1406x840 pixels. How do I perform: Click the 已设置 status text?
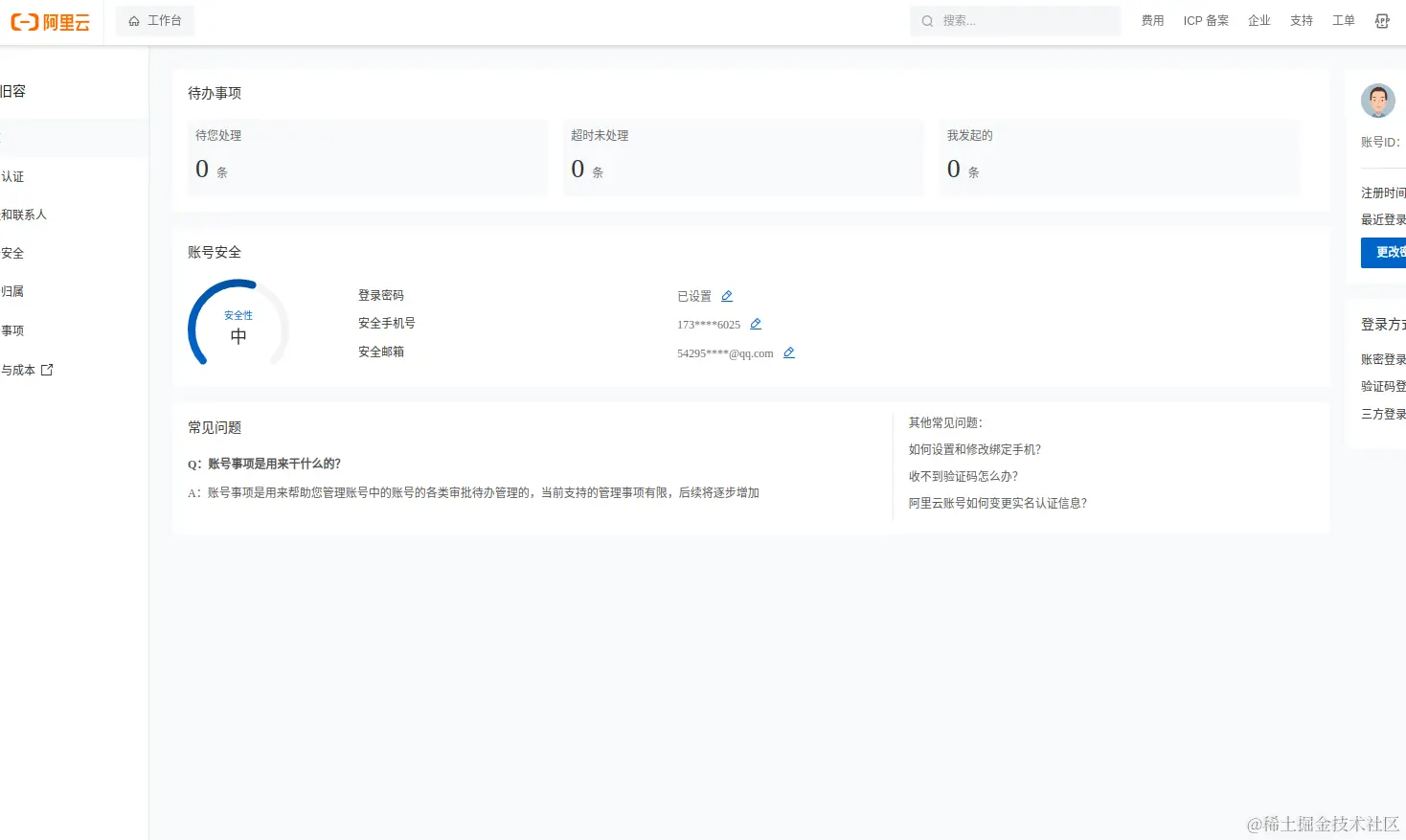point(694,296)
